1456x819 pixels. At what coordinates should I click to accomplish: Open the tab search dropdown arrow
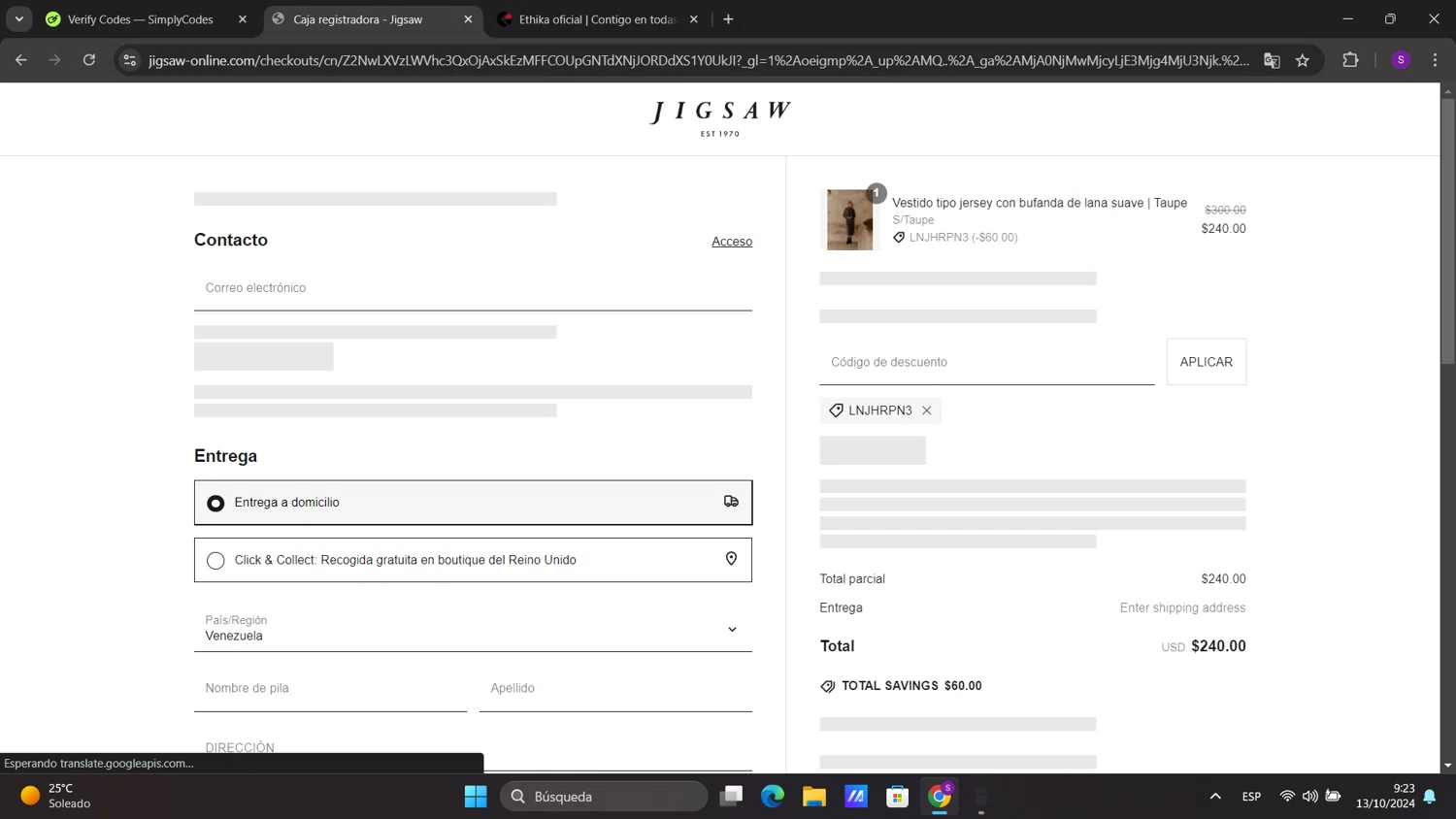[x=19, y=19]
